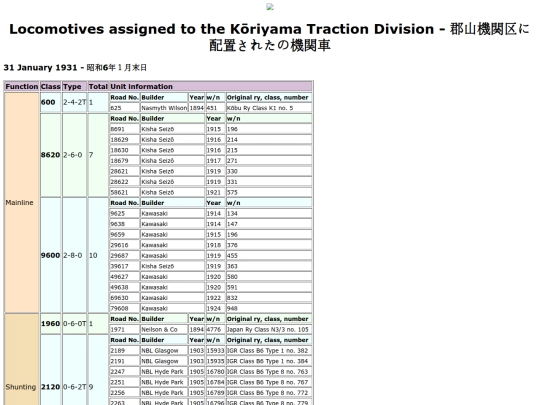540x405 pixels.
Task: Select road number 18629
Action: pyautogui.click(x=125, y=139)
